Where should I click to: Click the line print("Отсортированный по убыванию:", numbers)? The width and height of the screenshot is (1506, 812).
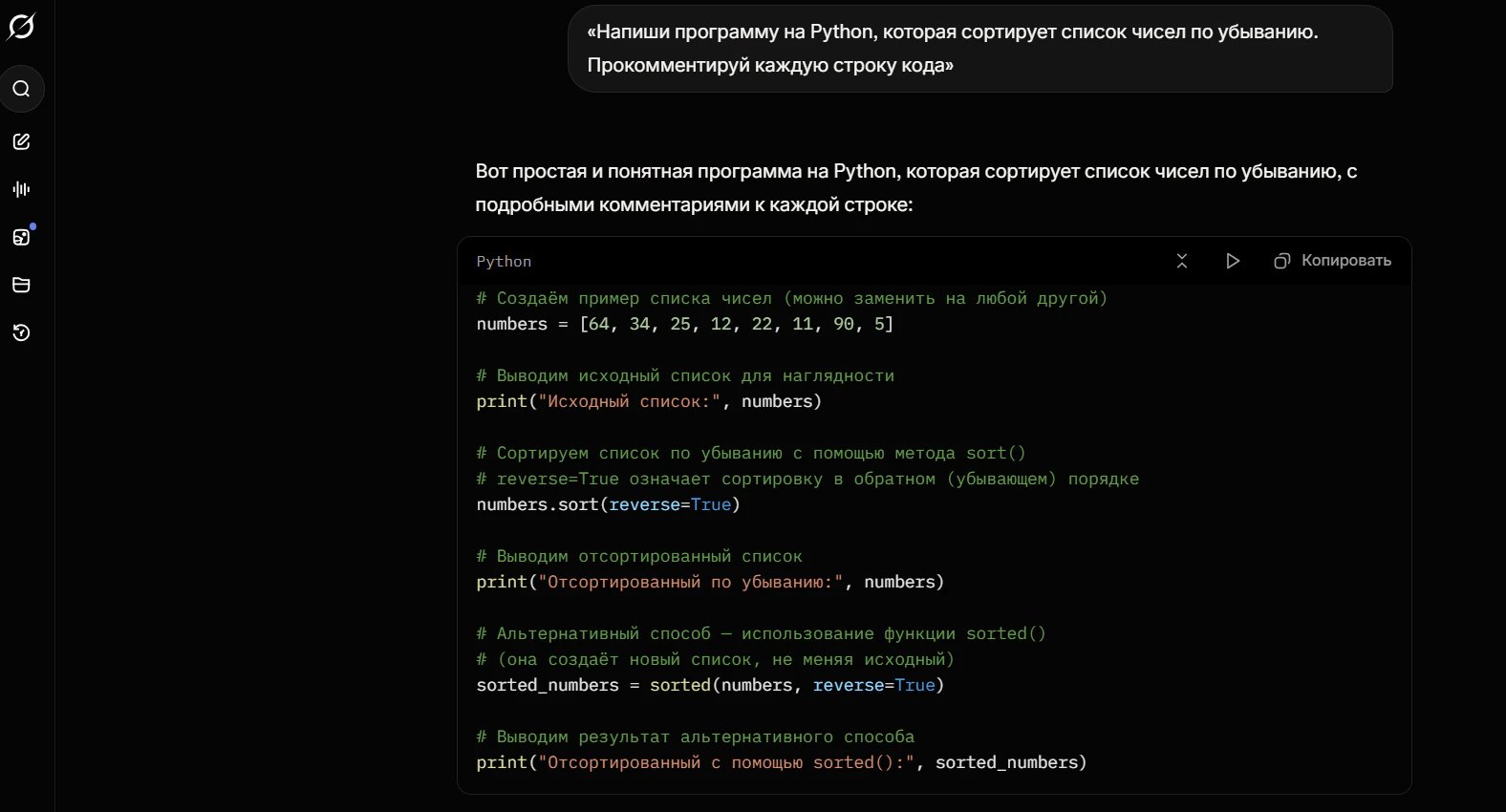[710, 582]
